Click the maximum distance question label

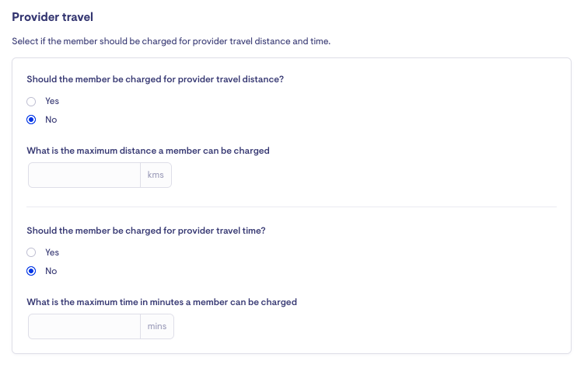(148, 151)
